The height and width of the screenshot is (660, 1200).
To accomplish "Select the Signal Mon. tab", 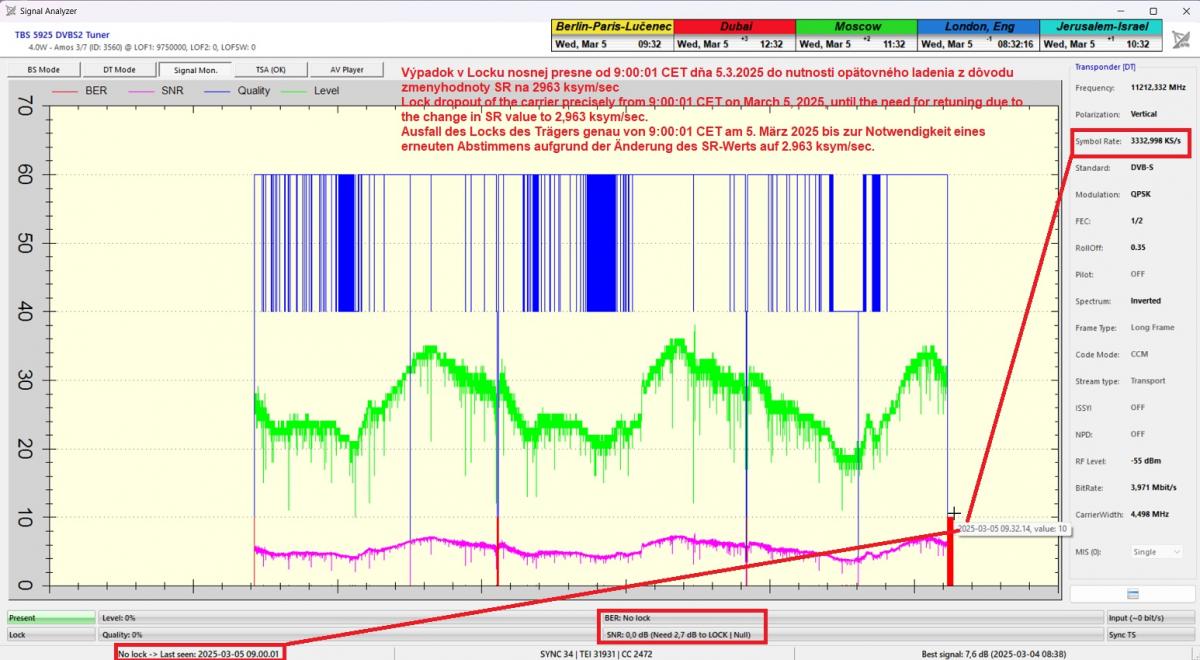I will [x=195, y=70].
